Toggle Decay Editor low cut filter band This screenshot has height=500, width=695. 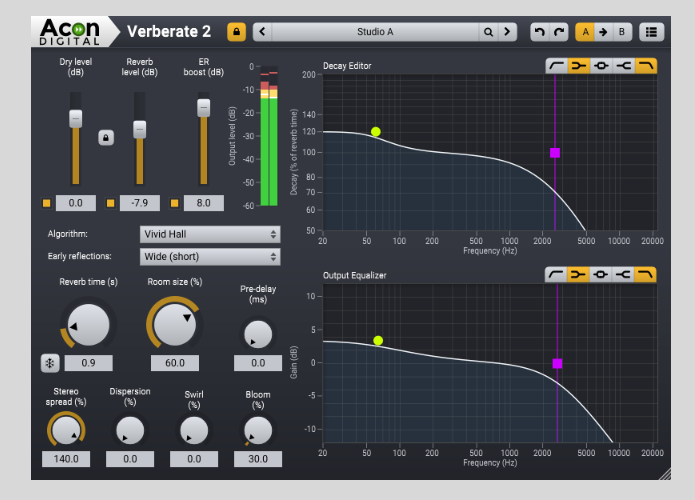pos(557,66)
